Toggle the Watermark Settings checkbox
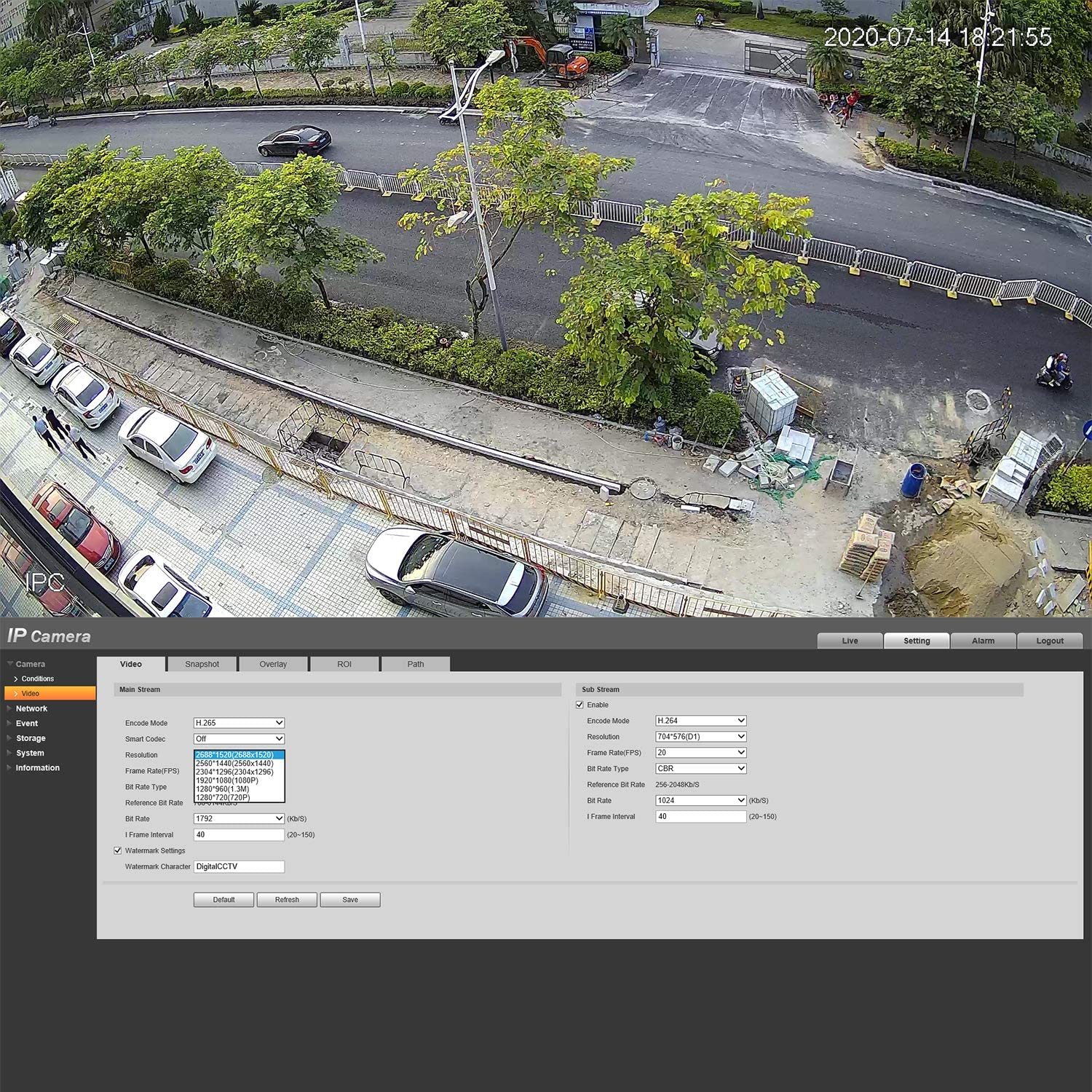Screen dimensions: 1092x1092 click(x=117, y=850)
